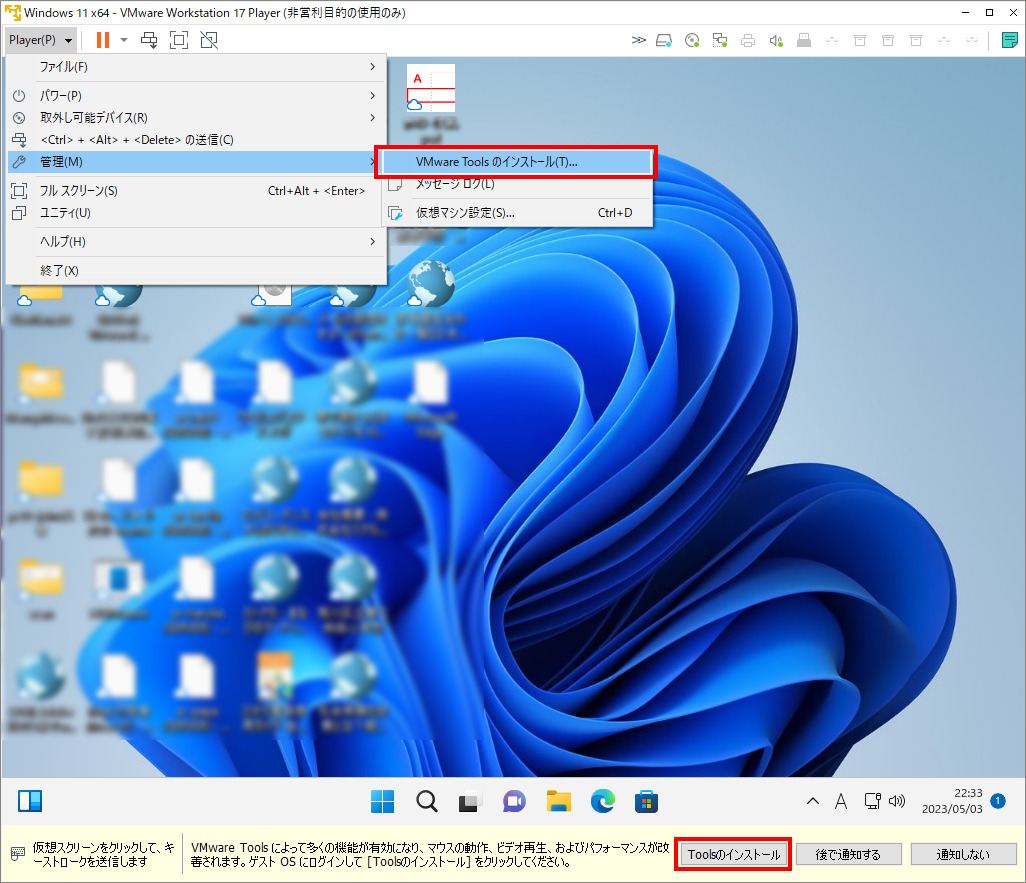The width and height of the screenshot is (1026, 883).
Task: Open Microsoft Edge in guest taskbar
Action: click(602, 801)
